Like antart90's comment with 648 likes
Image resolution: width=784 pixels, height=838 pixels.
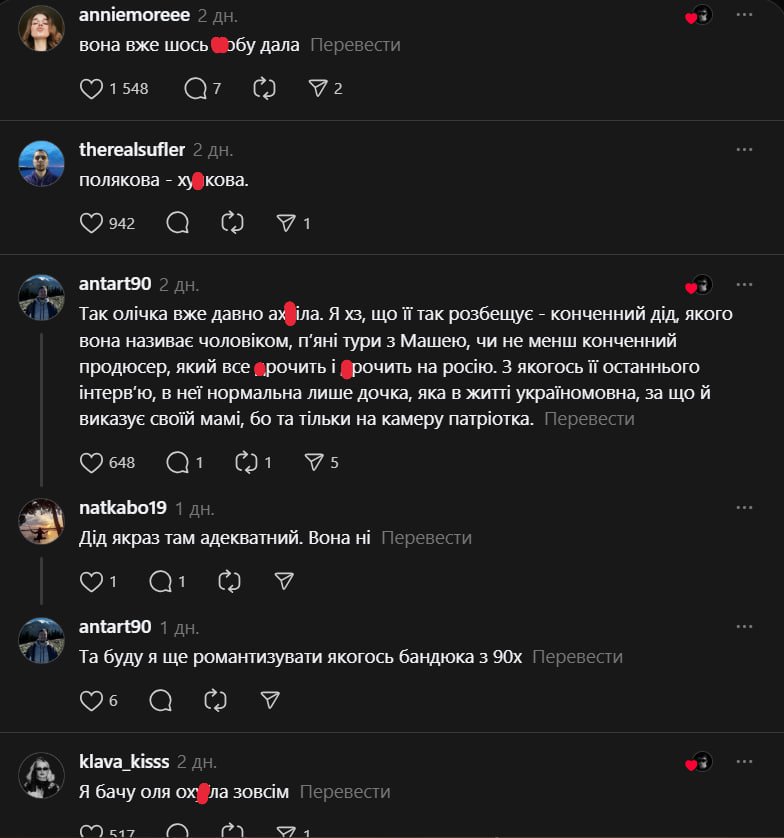click(91, 462)
